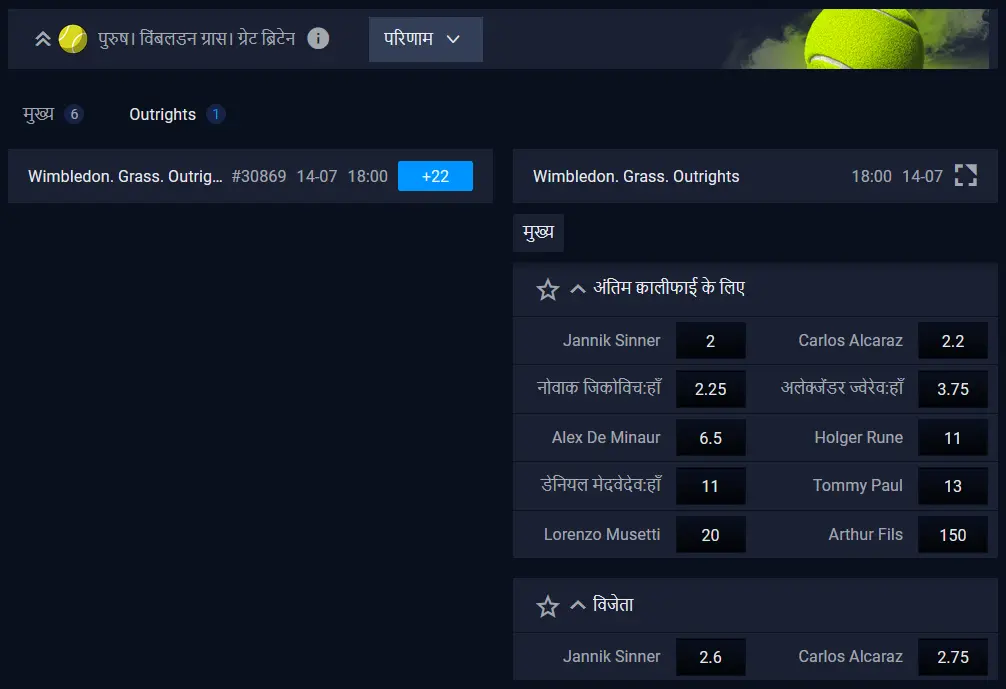The width and height of the screenshot is (1006, 689).
Task: Open the परिणाम dropdown
Action: pos(425,39)
